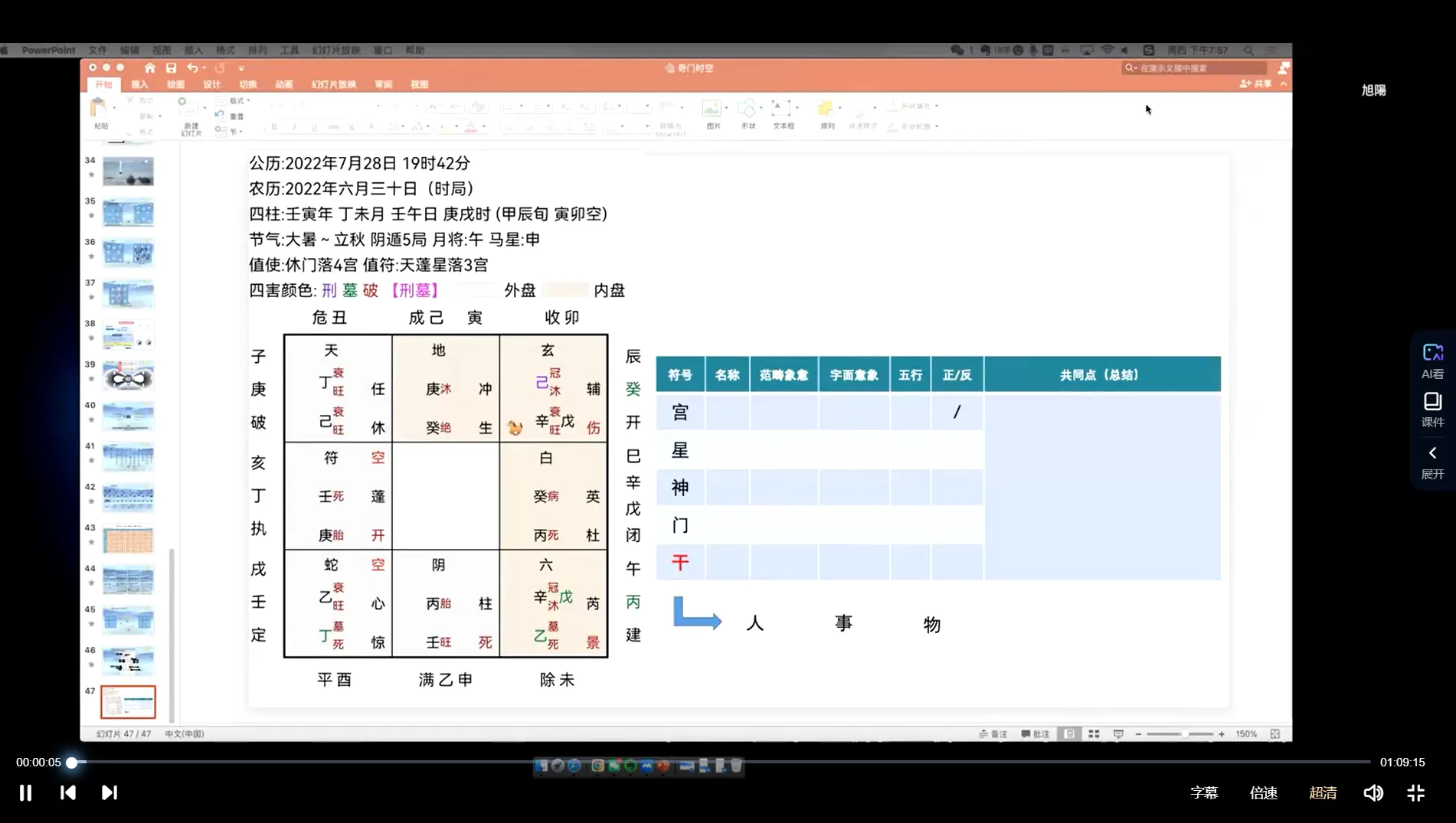Exit fullscreen mode of the player
Viewport: 1456px width, 823px height.
point(1415,793)
